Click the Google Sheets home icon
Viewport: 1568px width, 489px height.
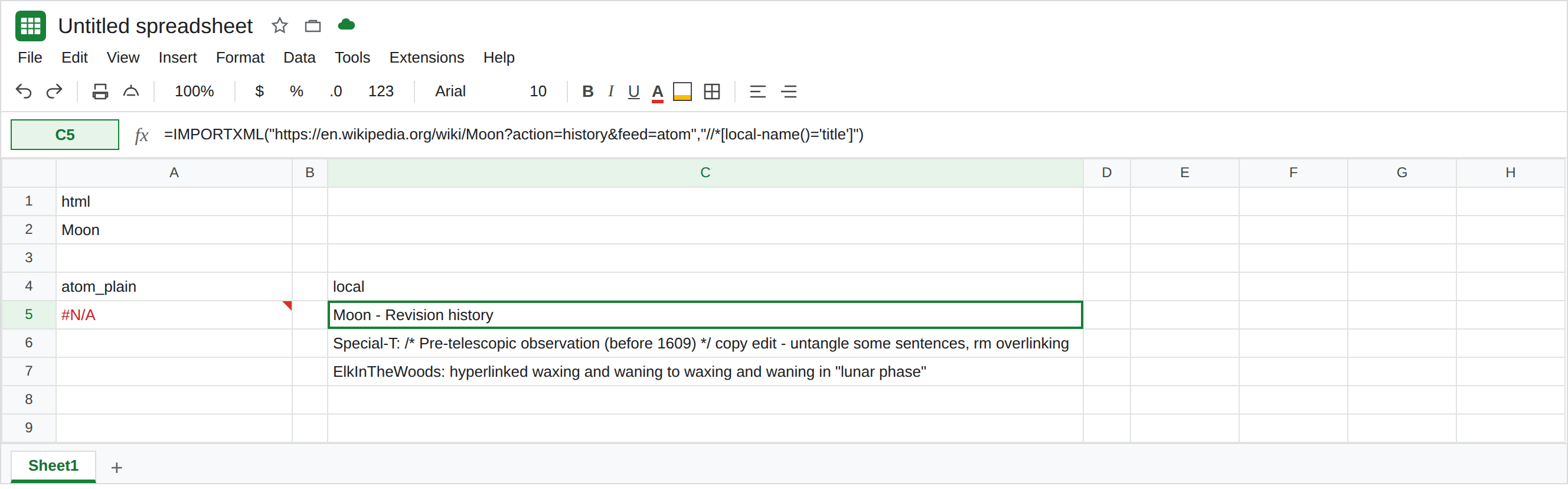31,25
